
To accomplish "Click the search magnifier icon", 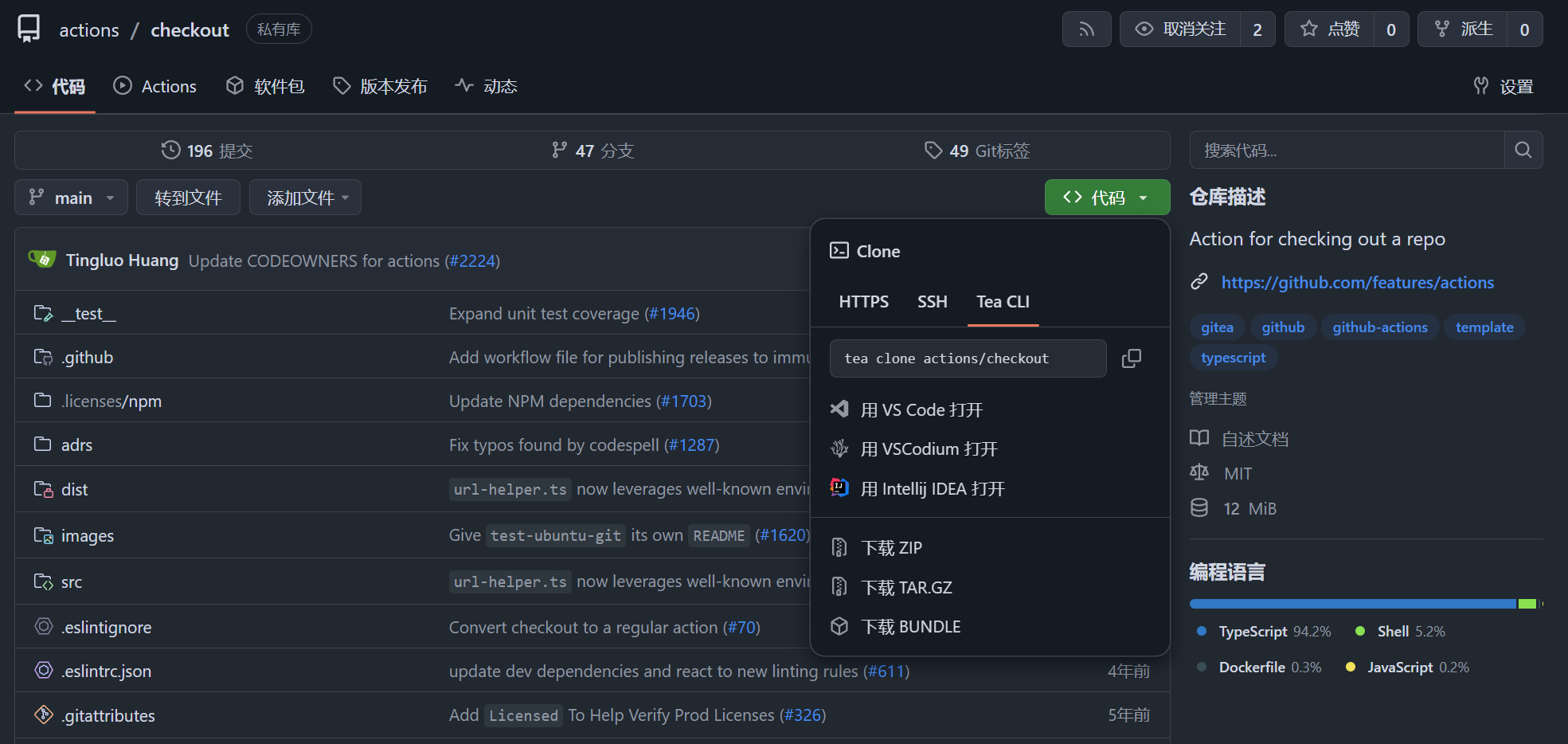I will (1523, 150).
